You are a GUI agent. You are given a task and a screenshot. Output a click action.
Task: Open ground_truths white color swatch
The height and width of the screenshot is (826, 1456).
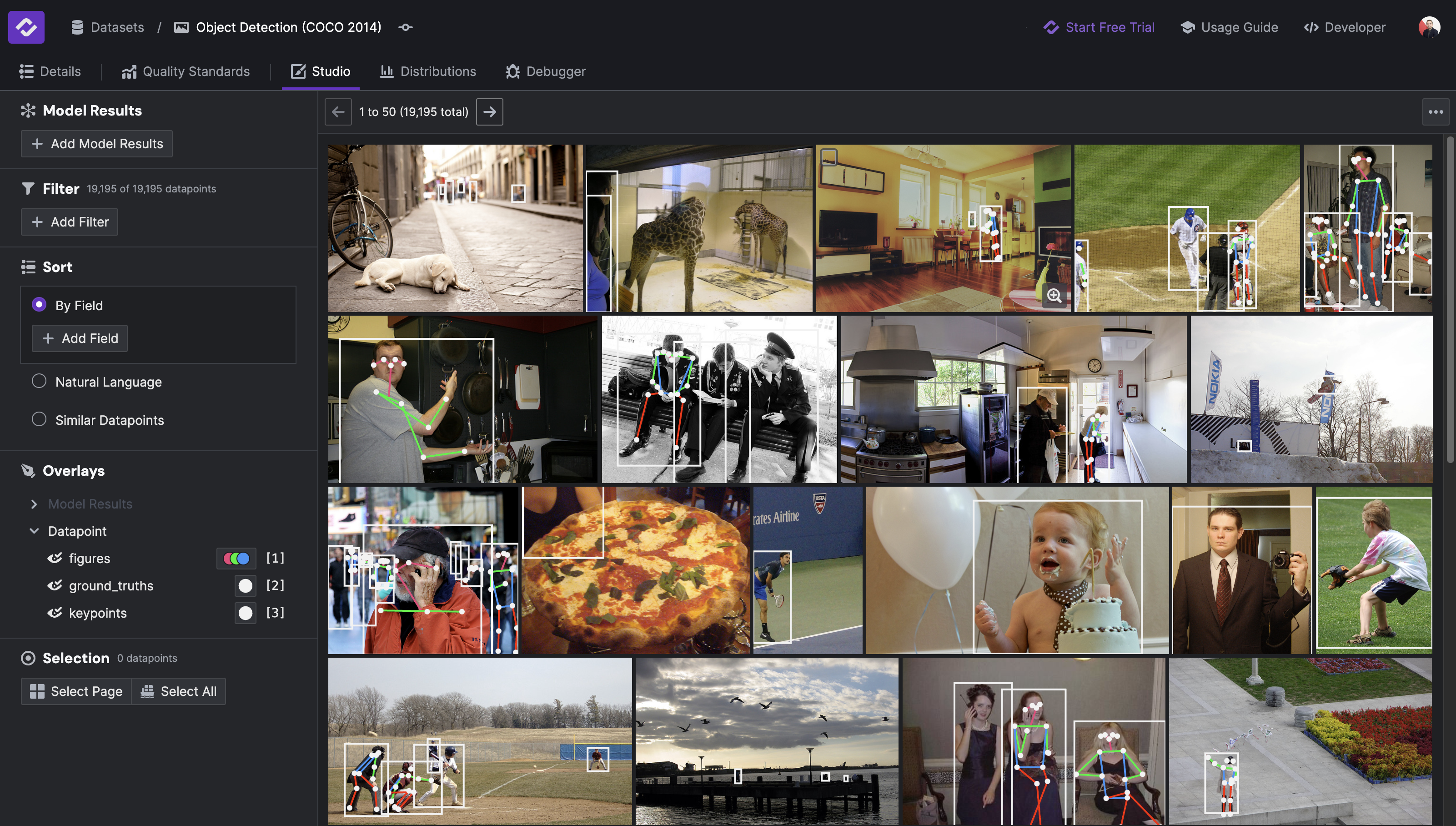point(245,585)
